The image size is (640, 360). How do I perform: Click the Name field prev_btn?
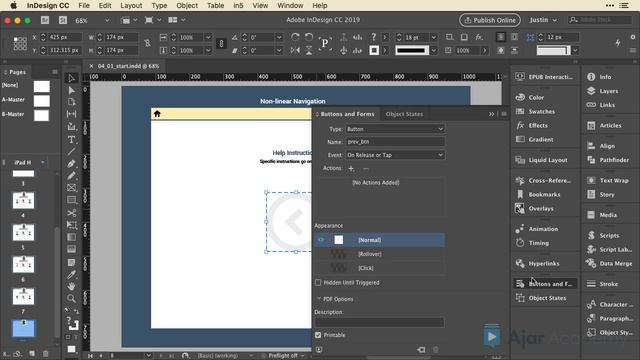(395, 142)
